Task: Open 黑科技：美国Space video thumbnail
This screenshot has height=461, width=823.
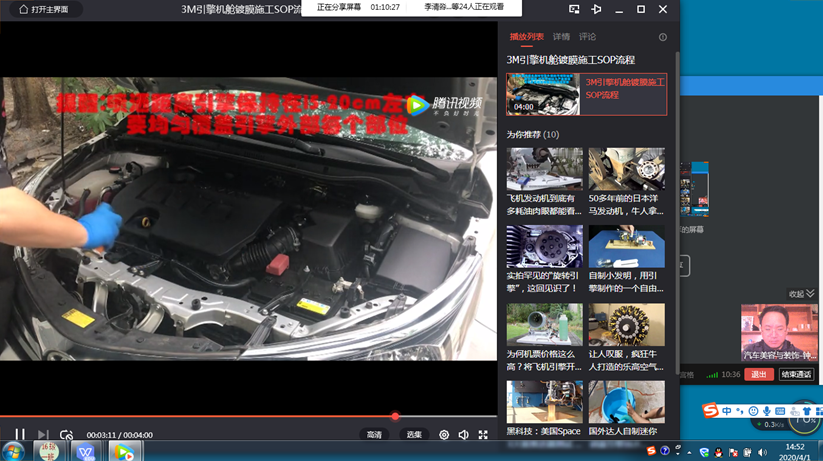Action: [544, 402]
